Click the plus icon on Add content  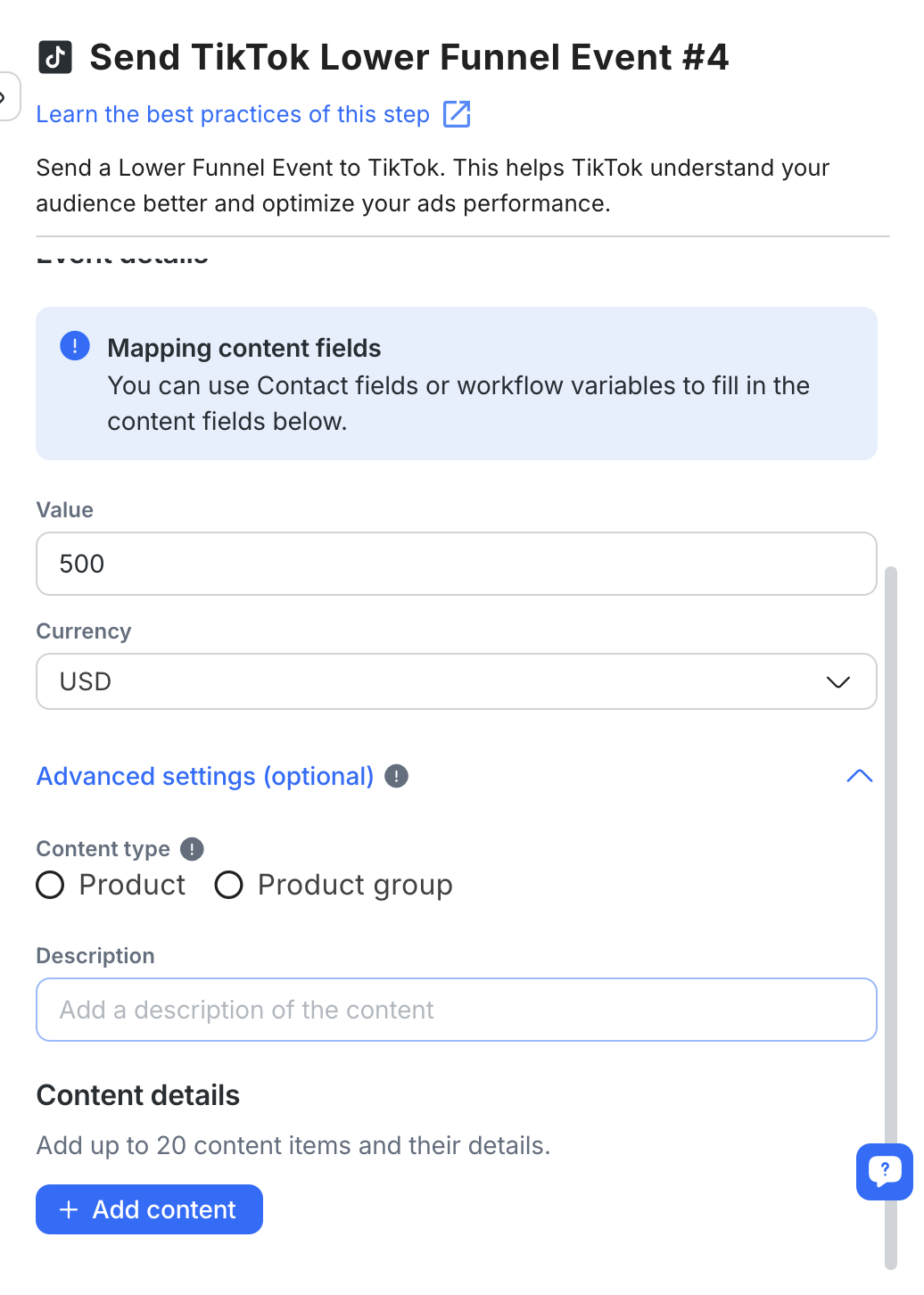point(69,1209)
